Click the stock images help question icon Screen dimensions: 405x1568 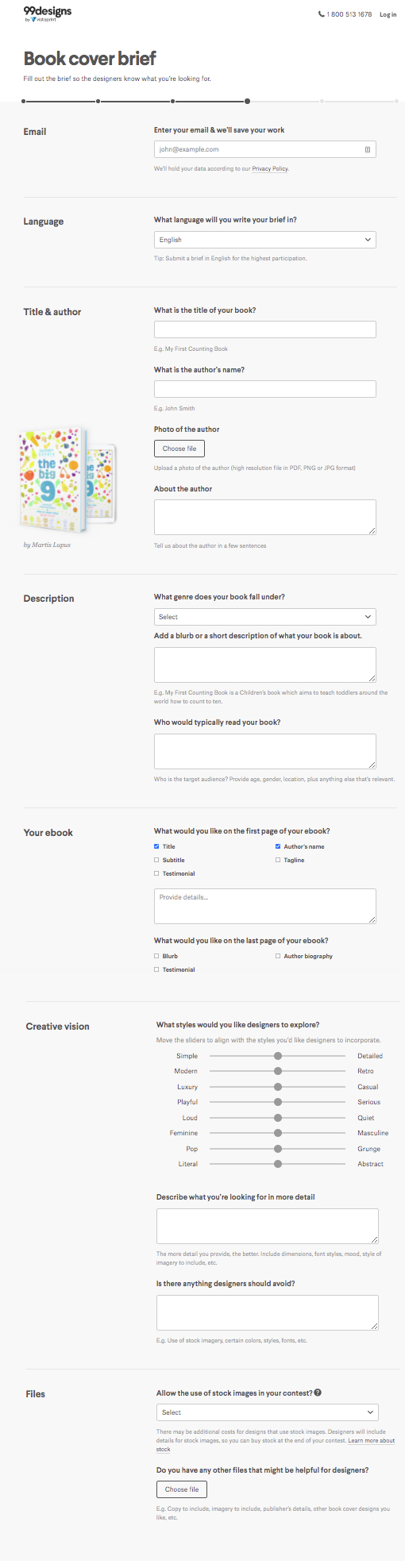coord(318,1393)
